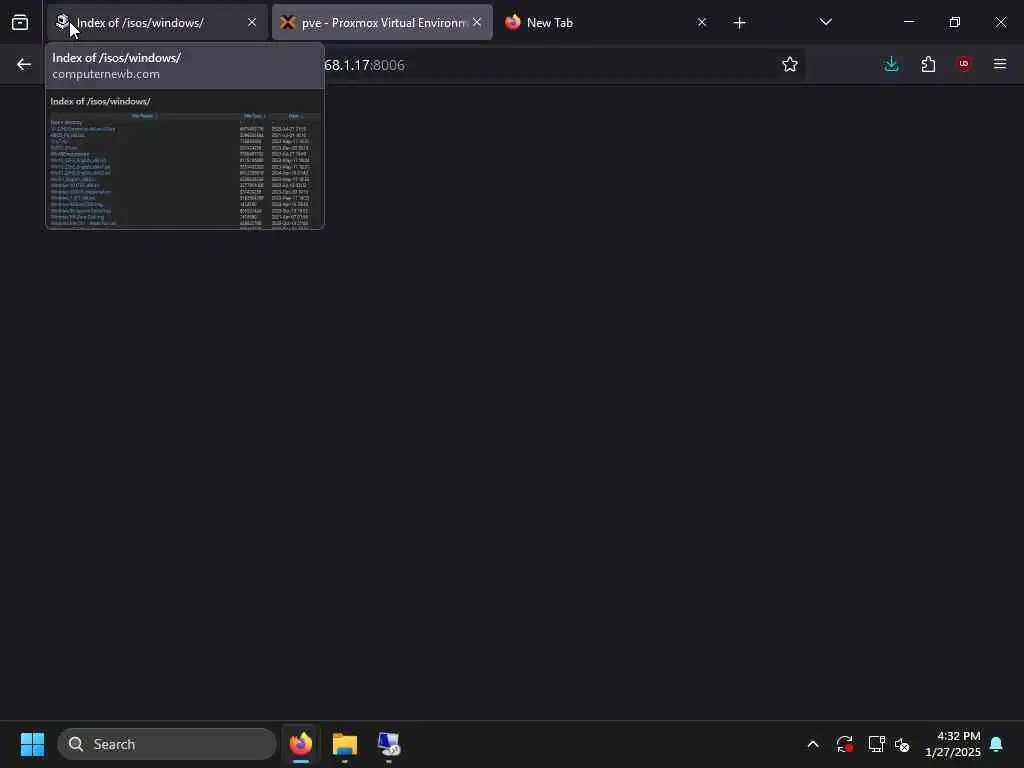Open the clock showing 4:32 PM
The height and width of the screenshot is (768, 1024).
click(953, 744)
